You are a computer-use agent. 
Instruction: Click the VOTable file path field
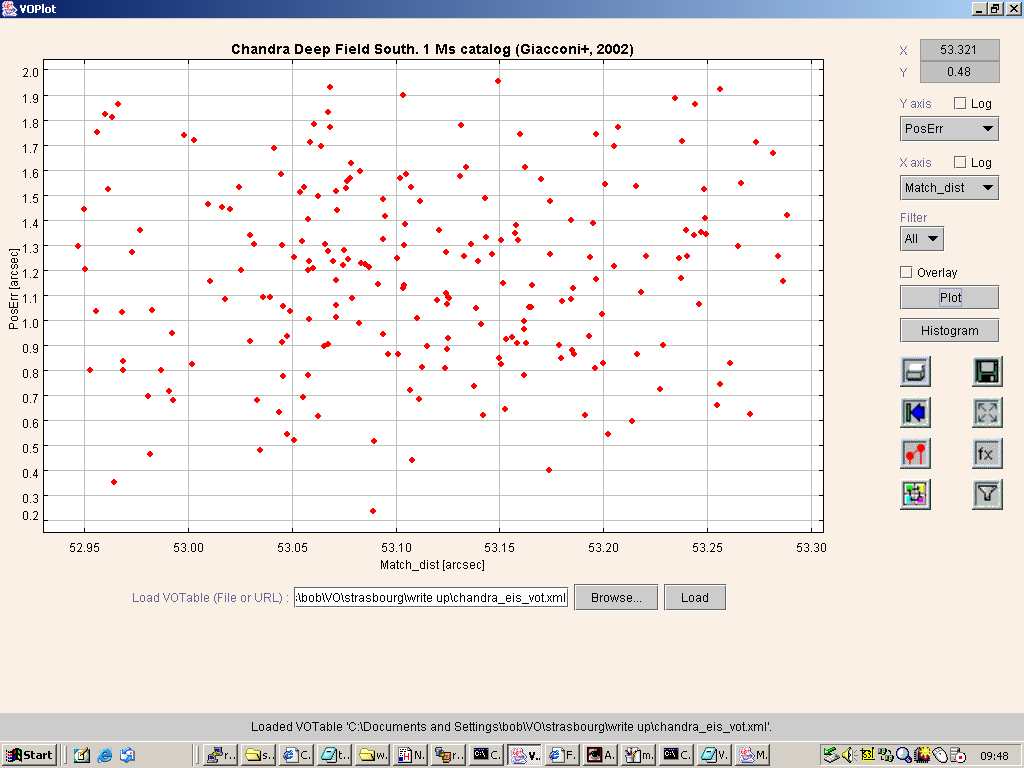click(x=431, y=598)
